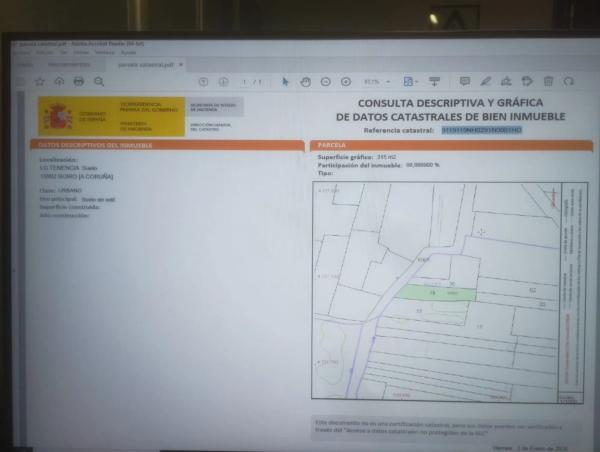This screenshot has height=452, width=600.
Task: Open the search magnifier tool
Action: pos(97,81)
